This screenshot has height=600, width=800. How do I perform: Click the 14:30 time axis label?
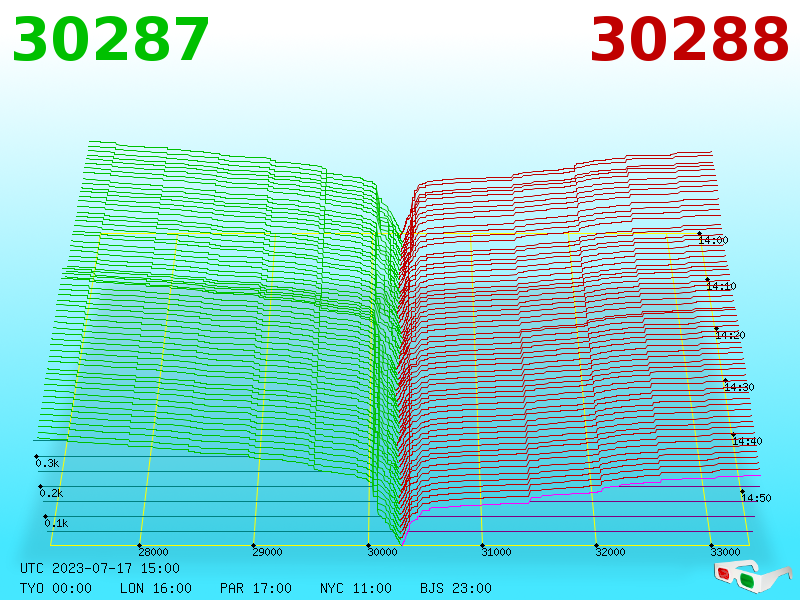[739, 387]
